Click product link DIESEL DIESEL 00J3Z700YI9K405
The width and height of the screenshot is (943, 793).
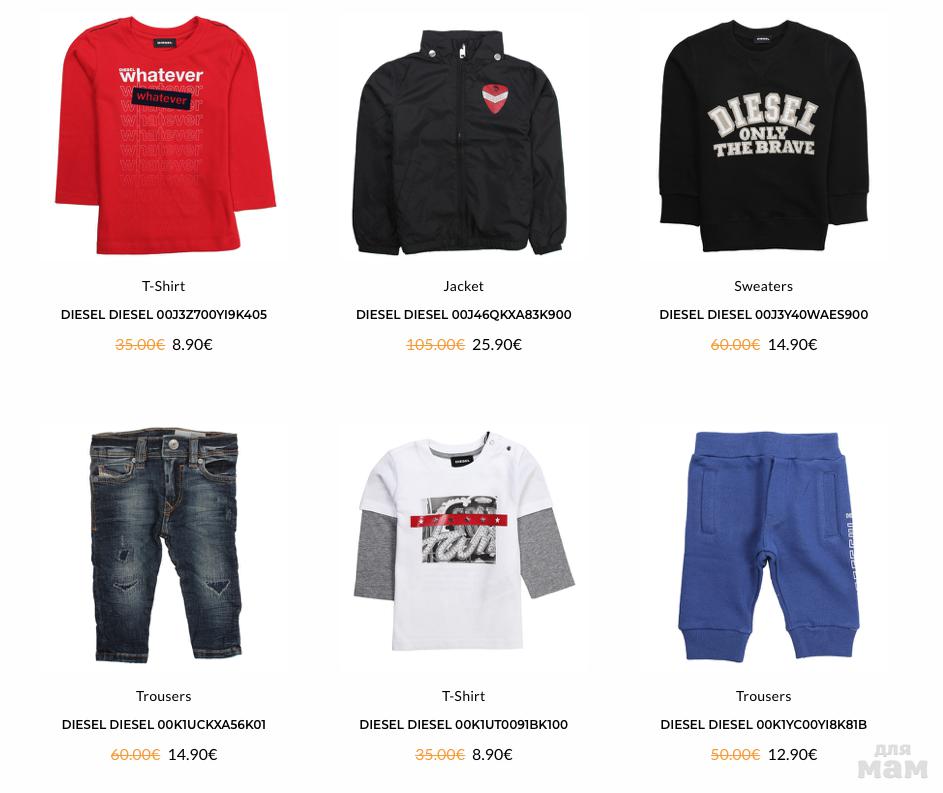(164, 314)
